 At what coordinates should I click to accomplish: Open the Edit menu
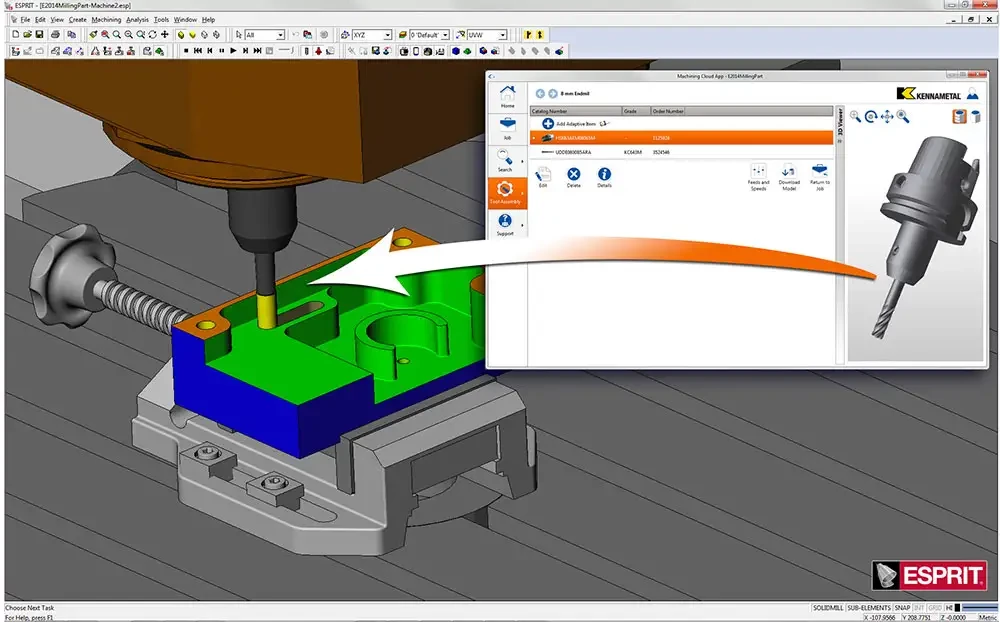click(40, 20)
